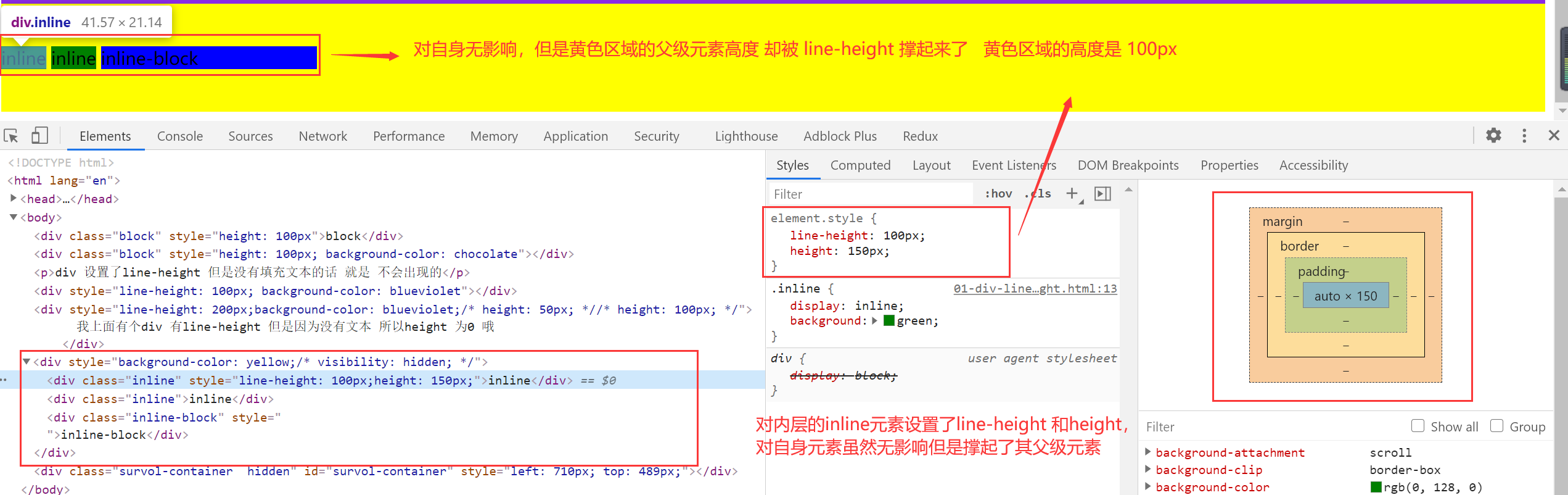Collapse the body element node

[x=14, y=217]
